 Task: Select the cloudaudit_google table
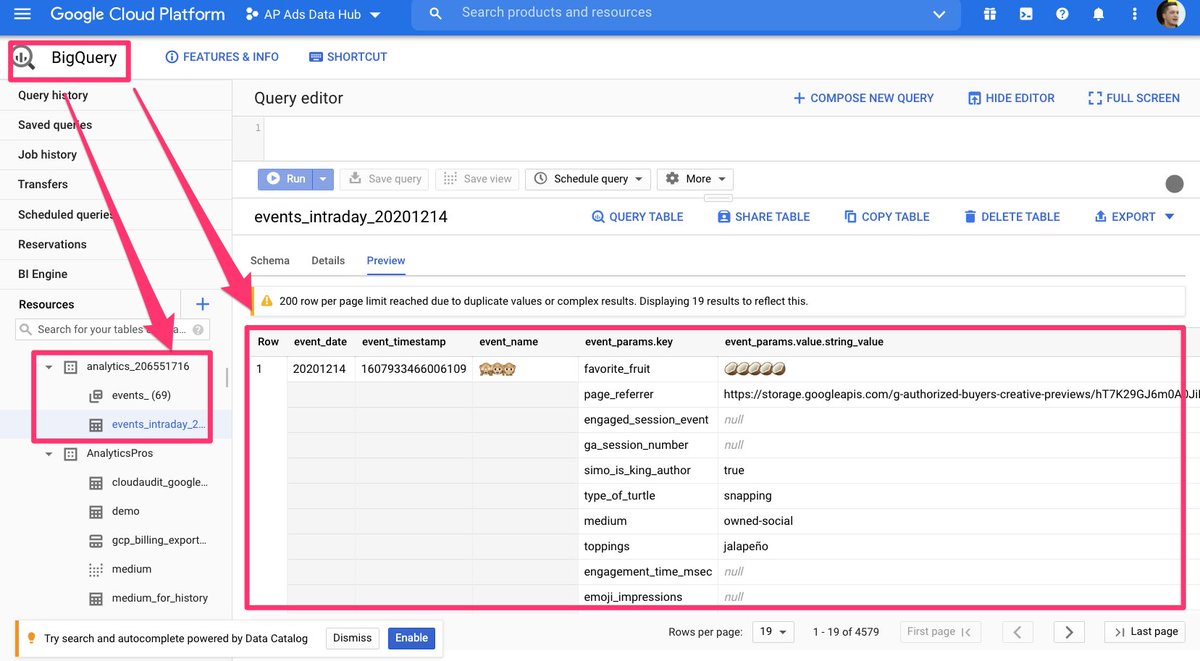159,483
